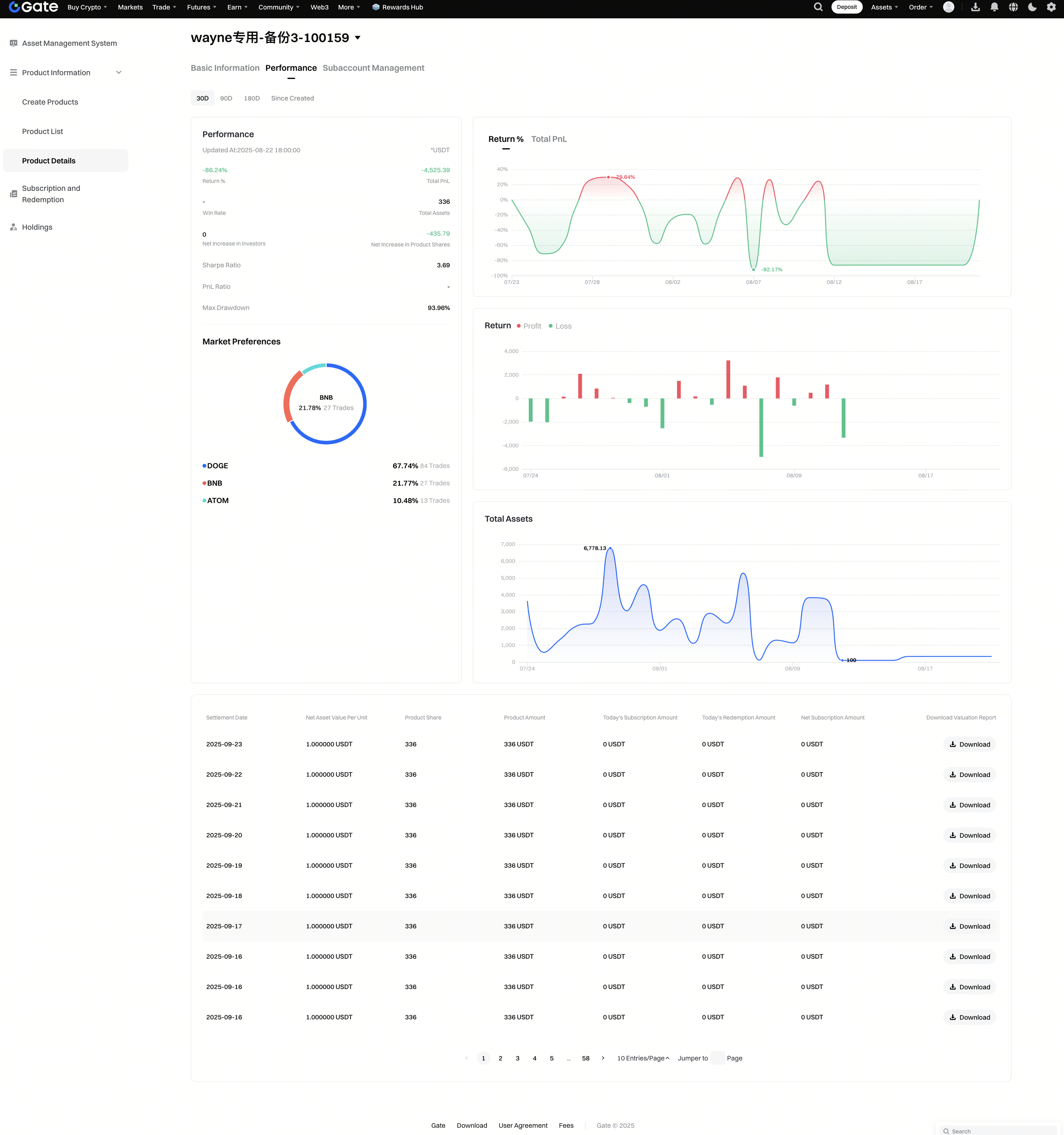Viewport: 1064px width, 1135px height.
Task: Click the language globe icon
Action: point(1013,7)
